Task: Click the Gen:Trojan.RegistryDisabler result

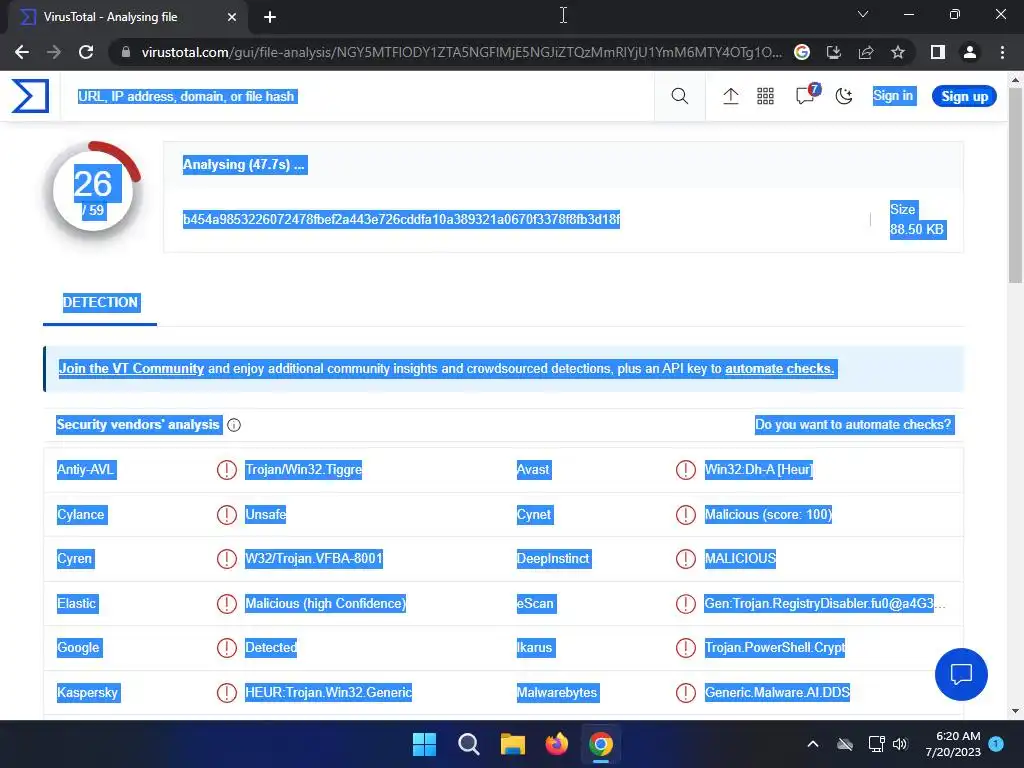Action: click(x=824, y=603)
